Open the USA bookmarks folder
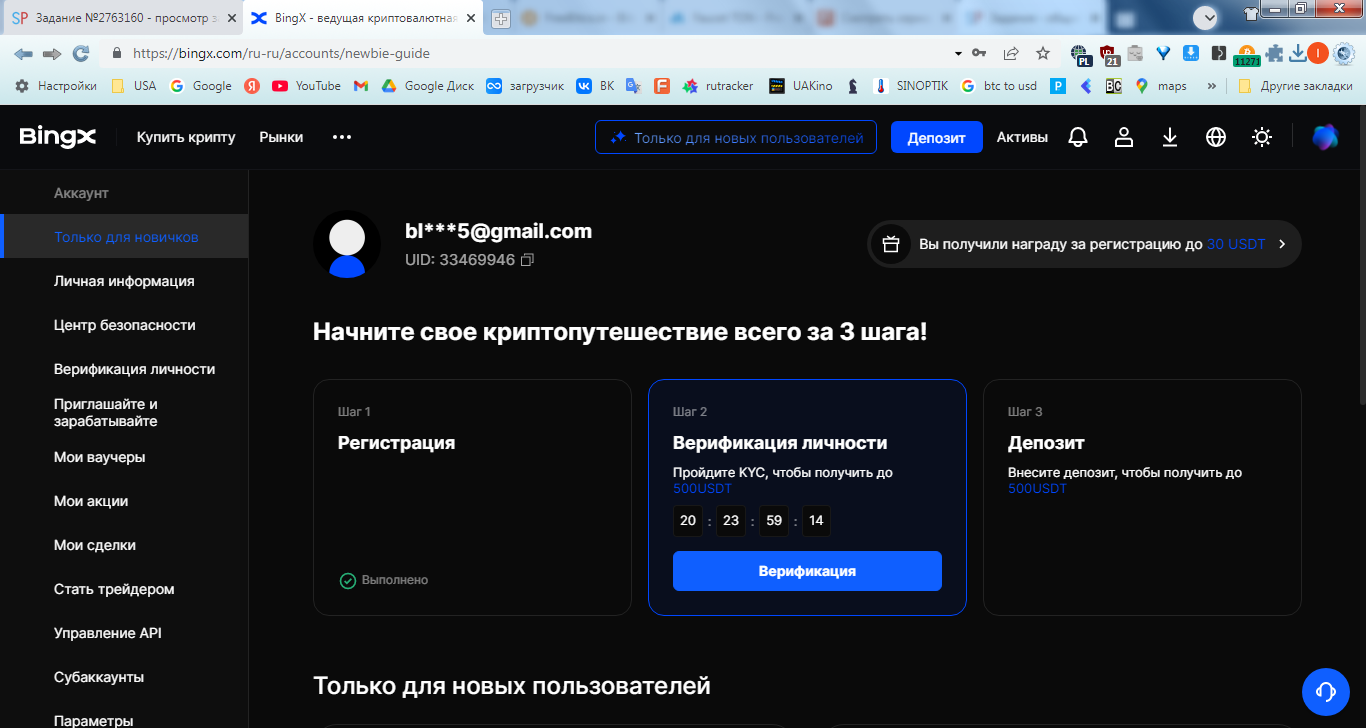 133,86
